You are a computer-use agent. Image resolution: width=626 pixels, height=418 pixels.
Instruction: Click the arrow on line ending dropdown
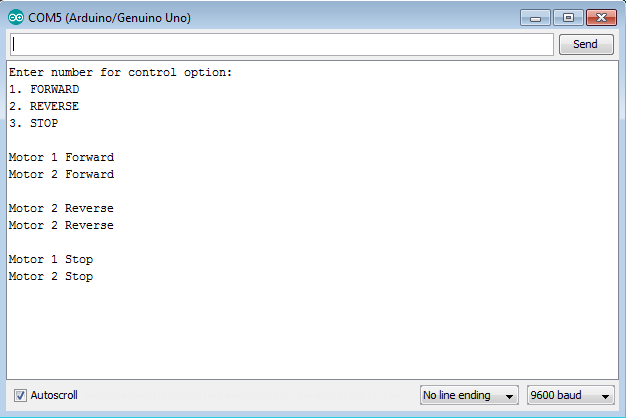coord(509,396)
